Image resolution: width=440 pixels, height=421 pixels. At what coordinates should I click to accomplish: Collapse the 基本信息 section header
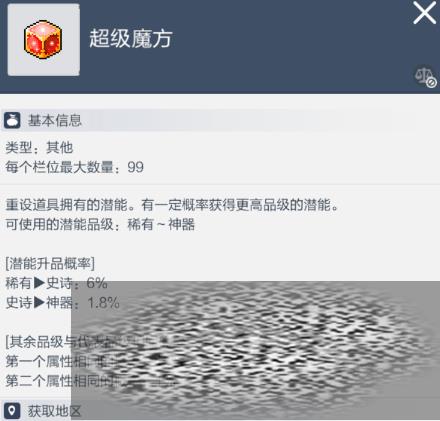(173, 120)
